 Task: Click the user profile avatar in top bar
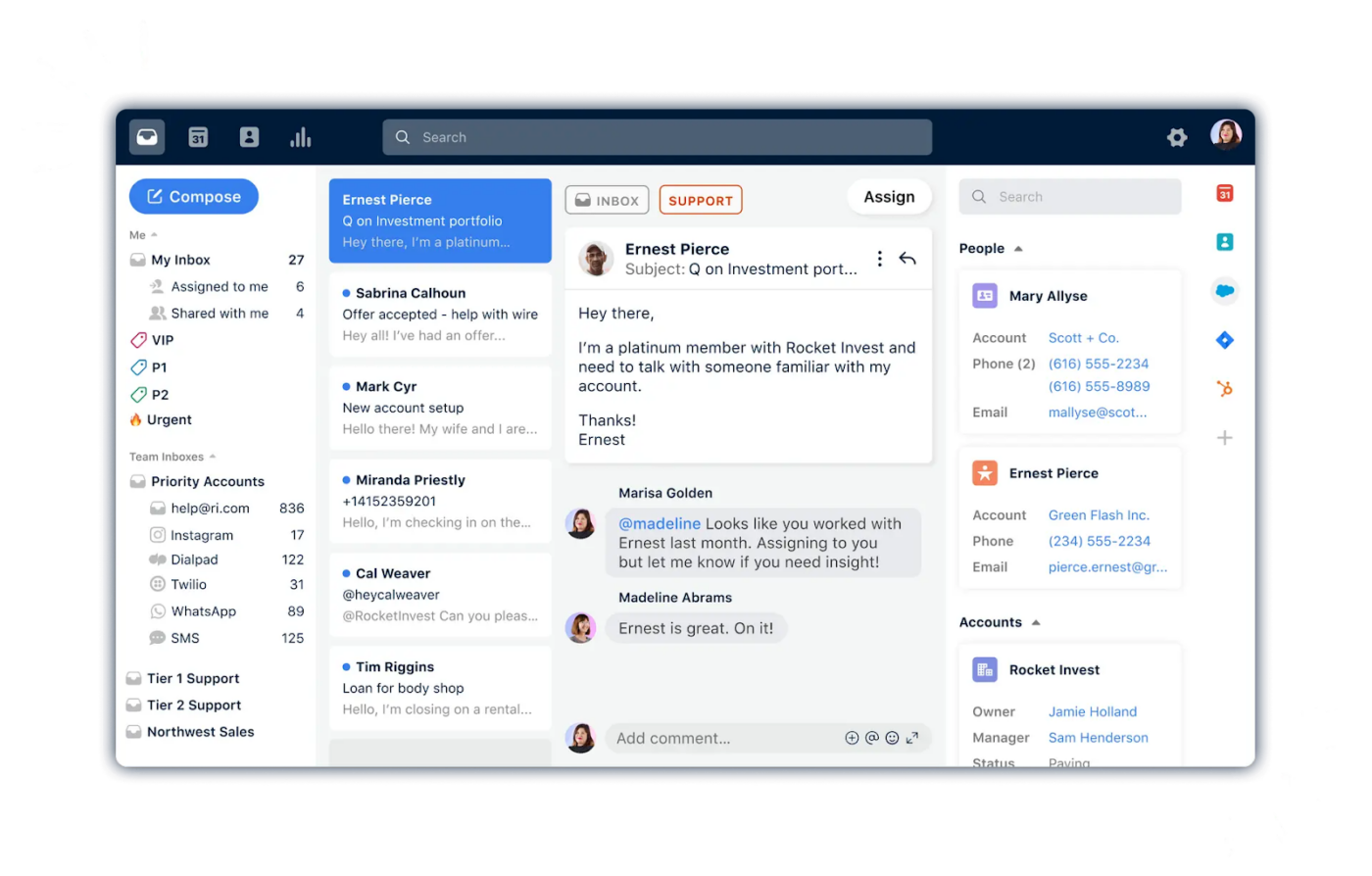1226,135
